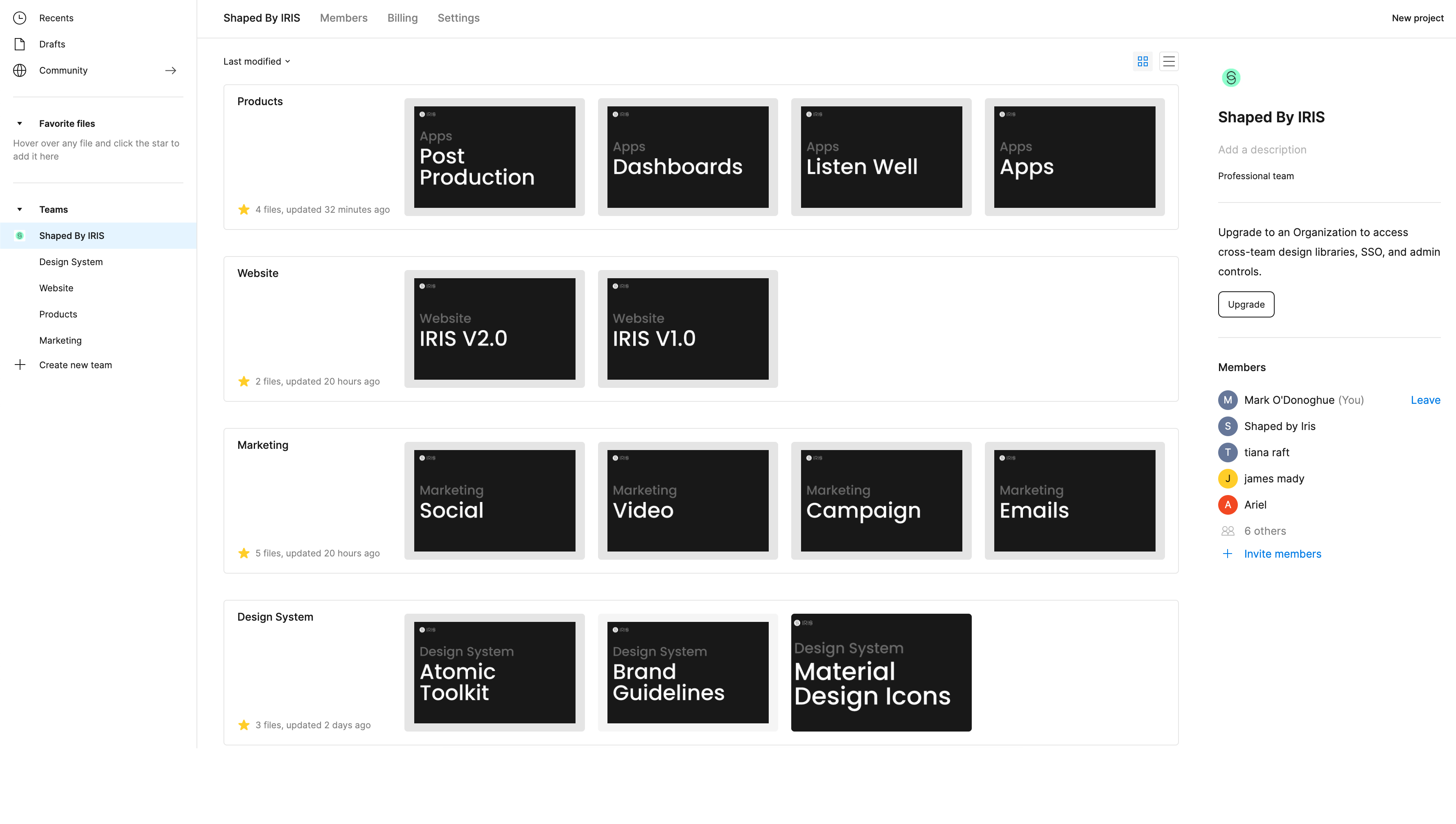The width and height of the screenshot is (1456, 824).
Task: Open Products project in sidebar
Action: (58, 314)
